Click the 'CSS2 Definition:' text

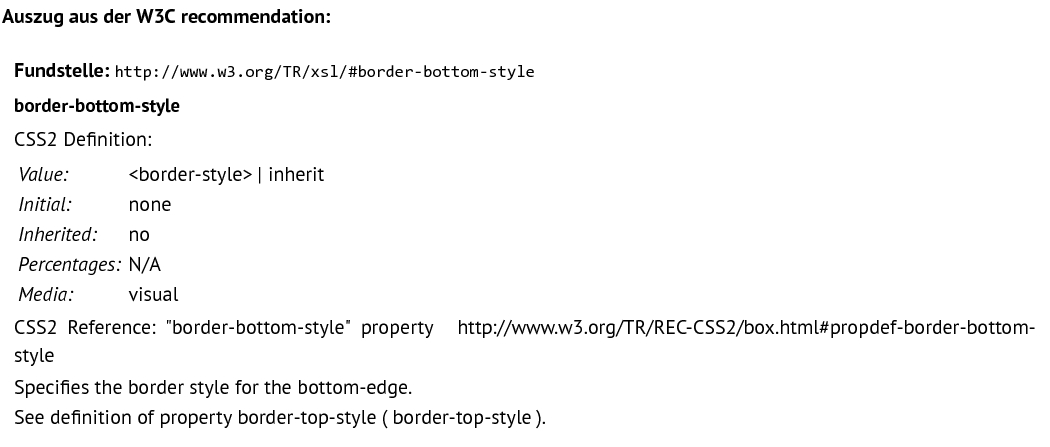click(x=84, y=139)
